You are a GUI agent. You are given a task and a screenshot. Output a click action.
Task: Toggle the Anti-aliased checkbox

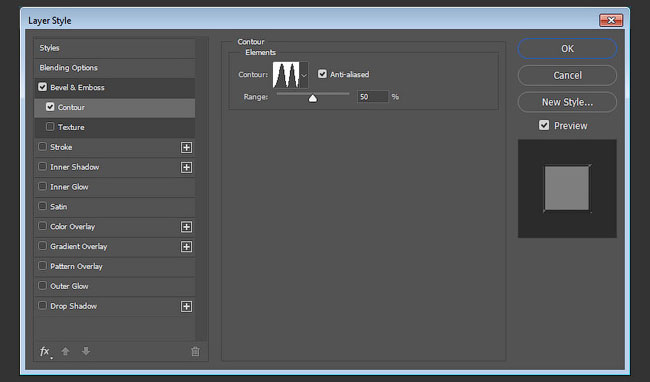(x=322, y=74)
